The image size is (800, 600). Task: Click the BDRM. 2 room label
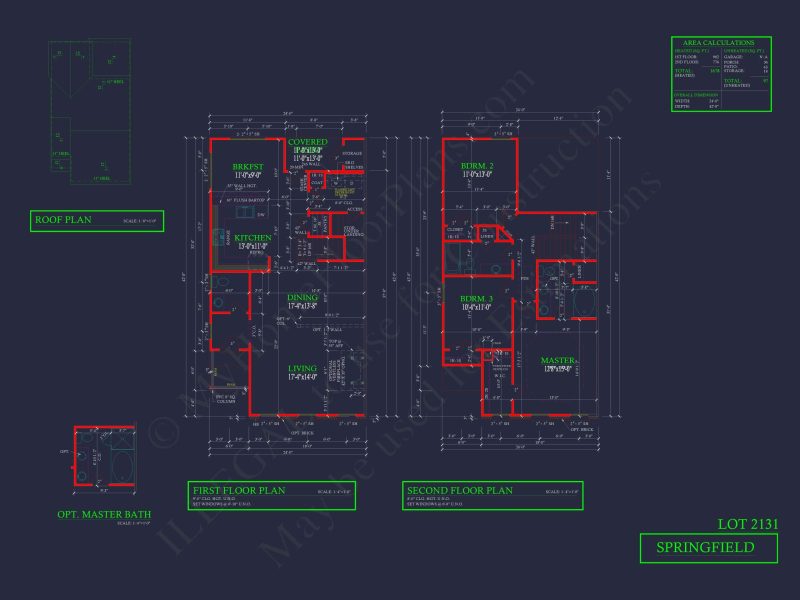[x=477, y=166]
